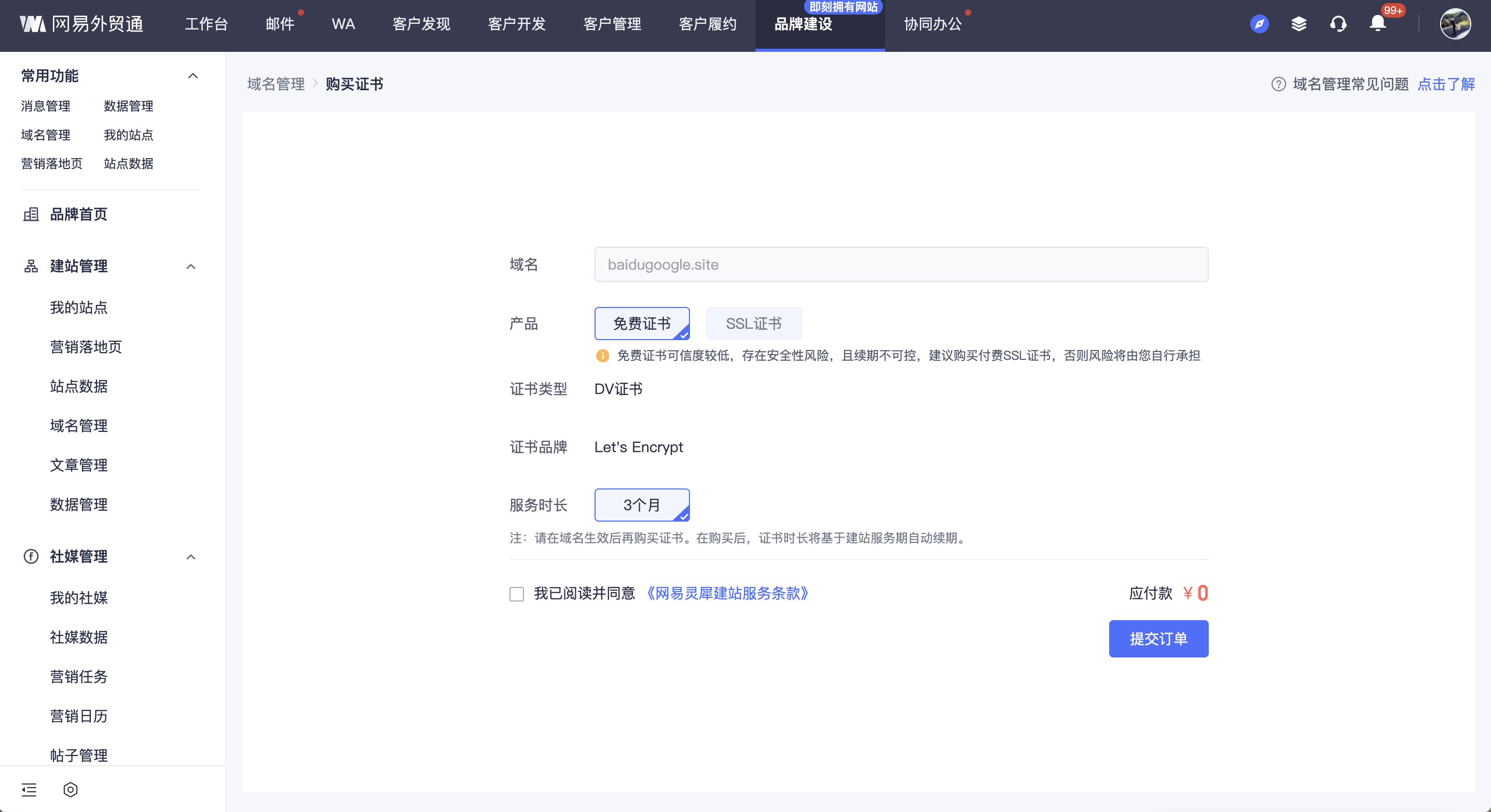This screenshot has width=1491, height=812.
Task: Open the notification bell with 99+ badge
Action: click(1377, 24)
